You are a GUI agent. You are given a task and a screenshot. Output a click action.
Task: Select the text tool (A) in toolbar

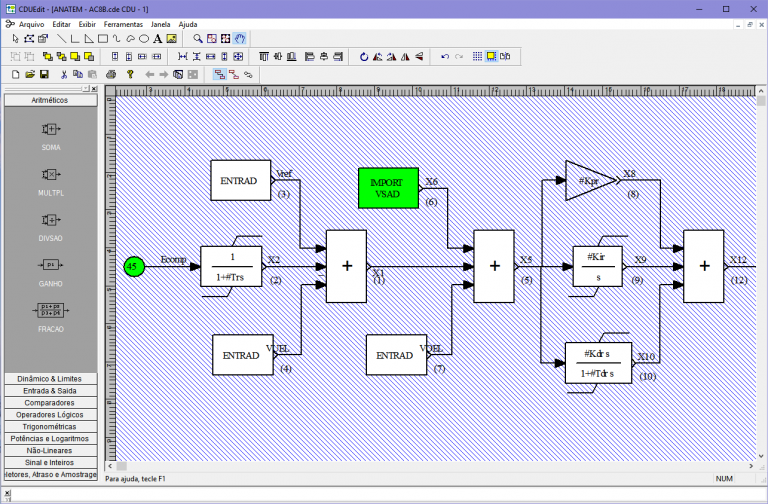pos(158,39)
